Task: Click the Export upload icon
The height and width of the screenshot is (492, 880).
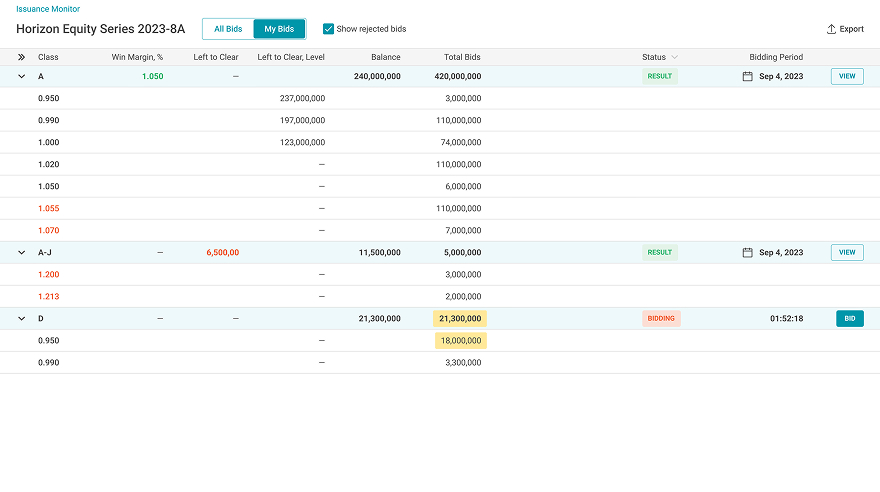Action: click(831, 29)
